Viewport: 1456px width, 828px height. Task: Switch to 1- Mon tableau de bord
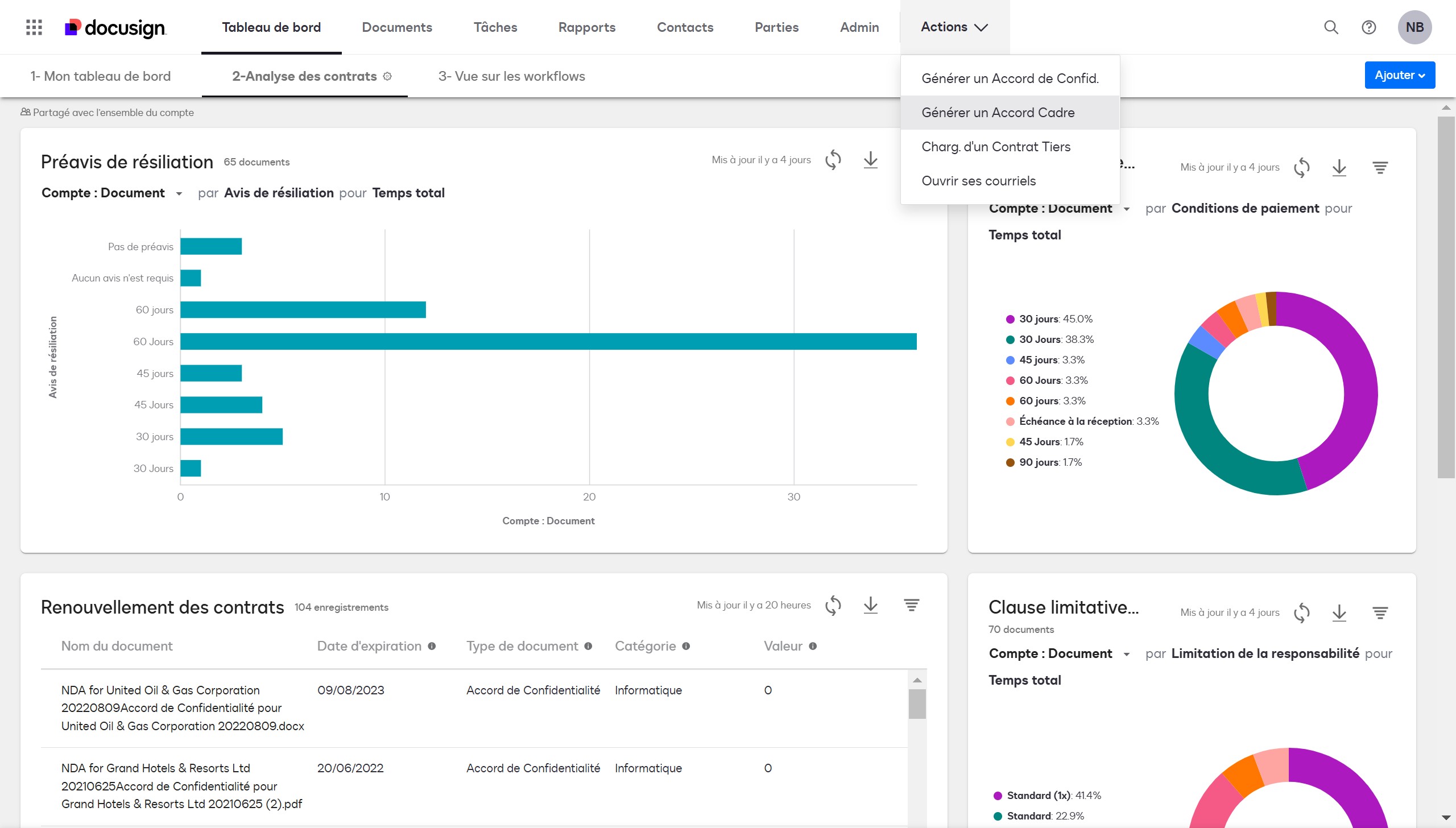[x=101, y=76]
